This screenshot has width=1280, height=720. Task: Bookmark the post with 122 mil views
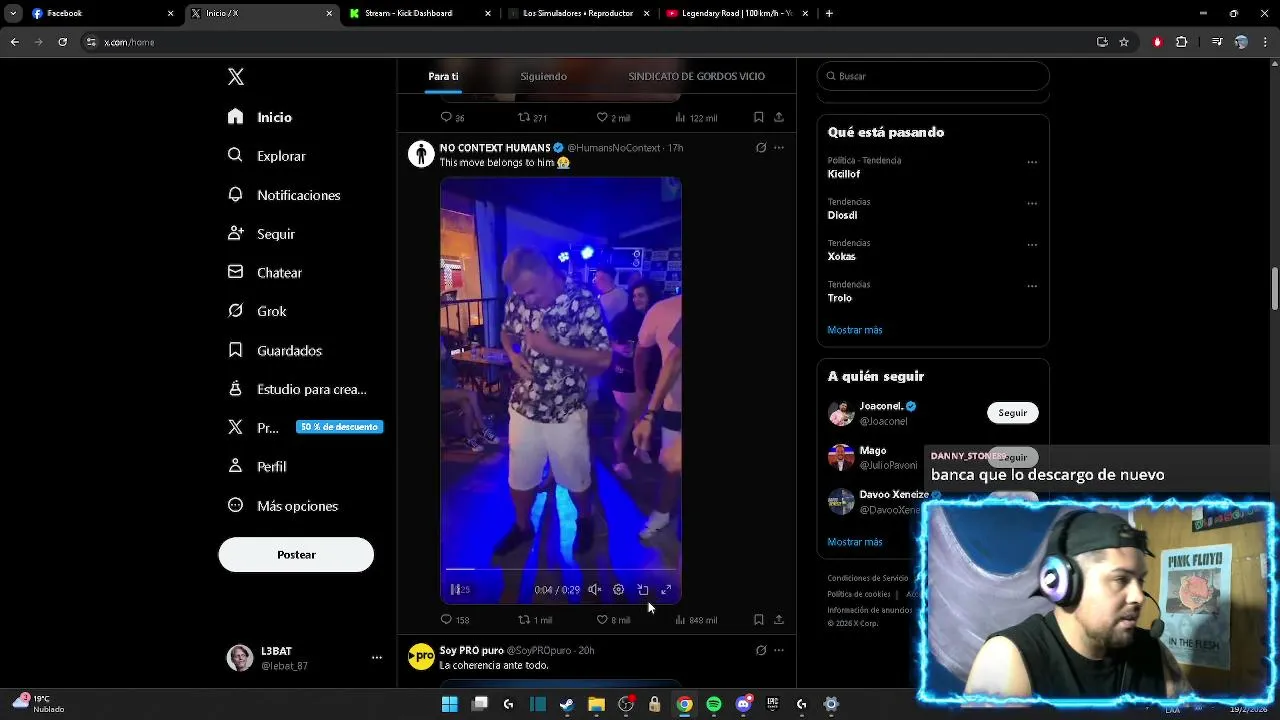pos(759,118)
